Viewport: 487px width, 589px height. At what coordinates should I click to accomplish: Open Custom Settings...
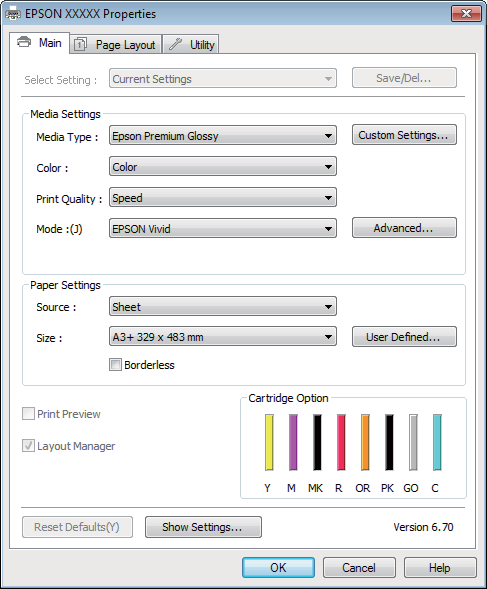[404, 135]
